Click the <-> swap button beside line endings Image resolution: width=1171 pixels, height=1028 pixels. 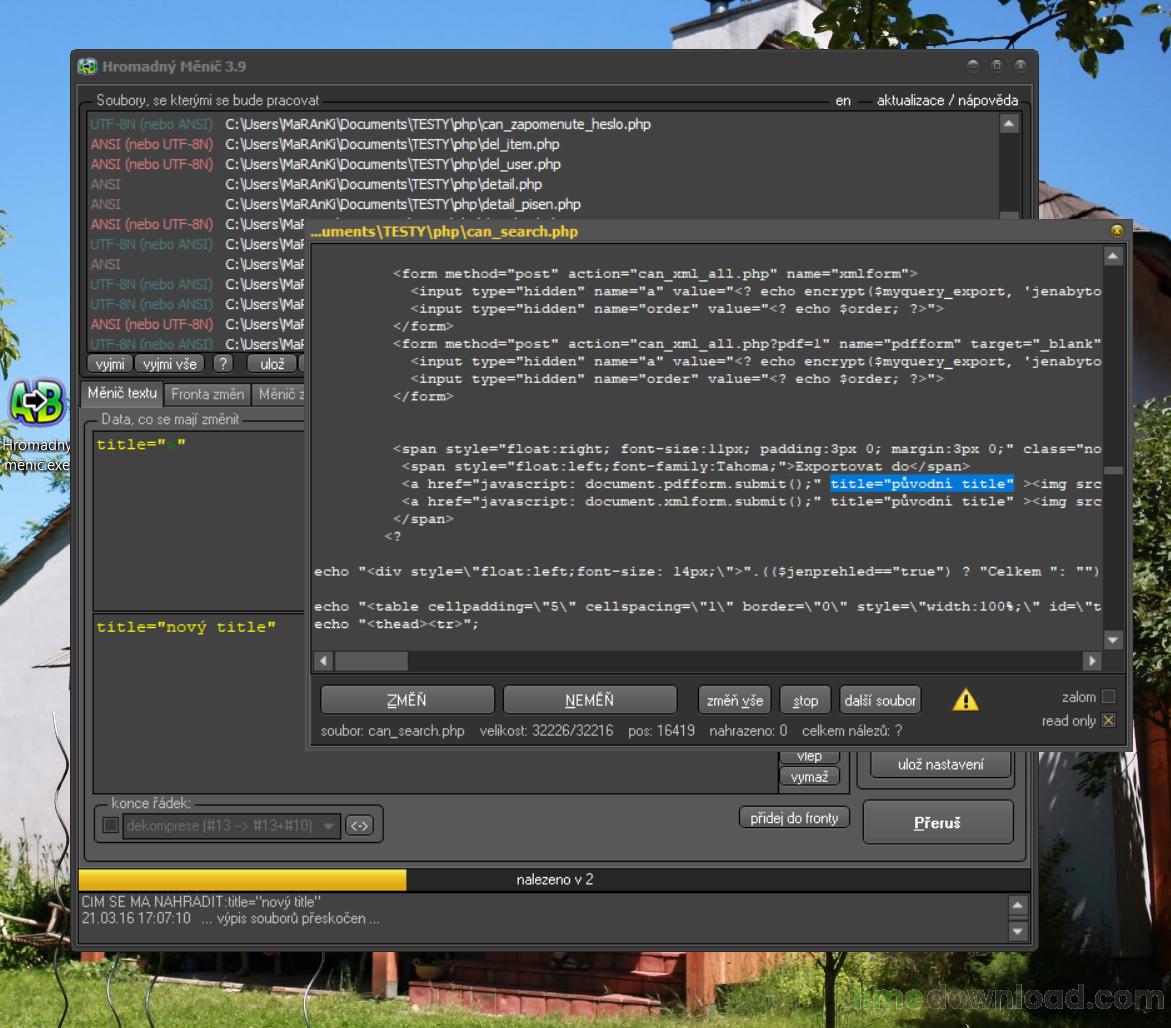359,826
